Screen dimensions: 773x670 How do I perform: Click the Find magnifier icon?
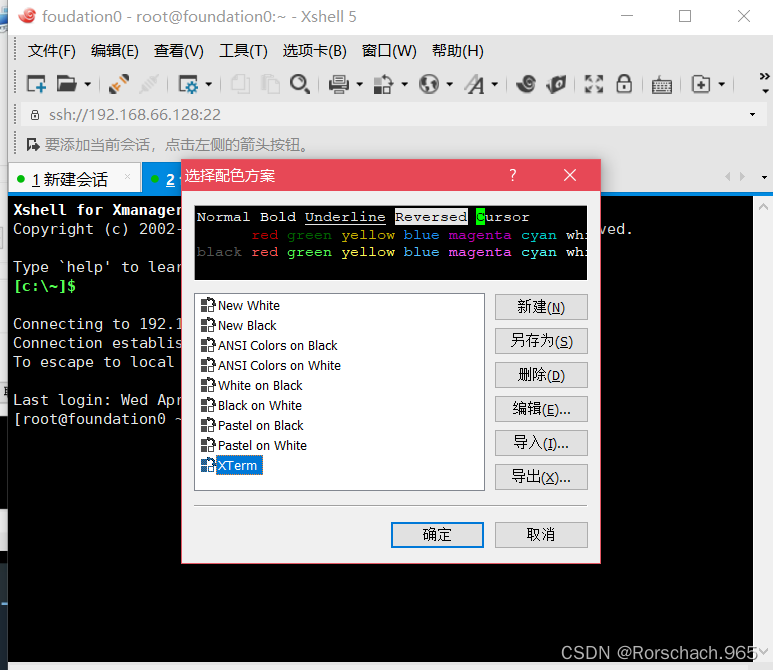(300, 84)
